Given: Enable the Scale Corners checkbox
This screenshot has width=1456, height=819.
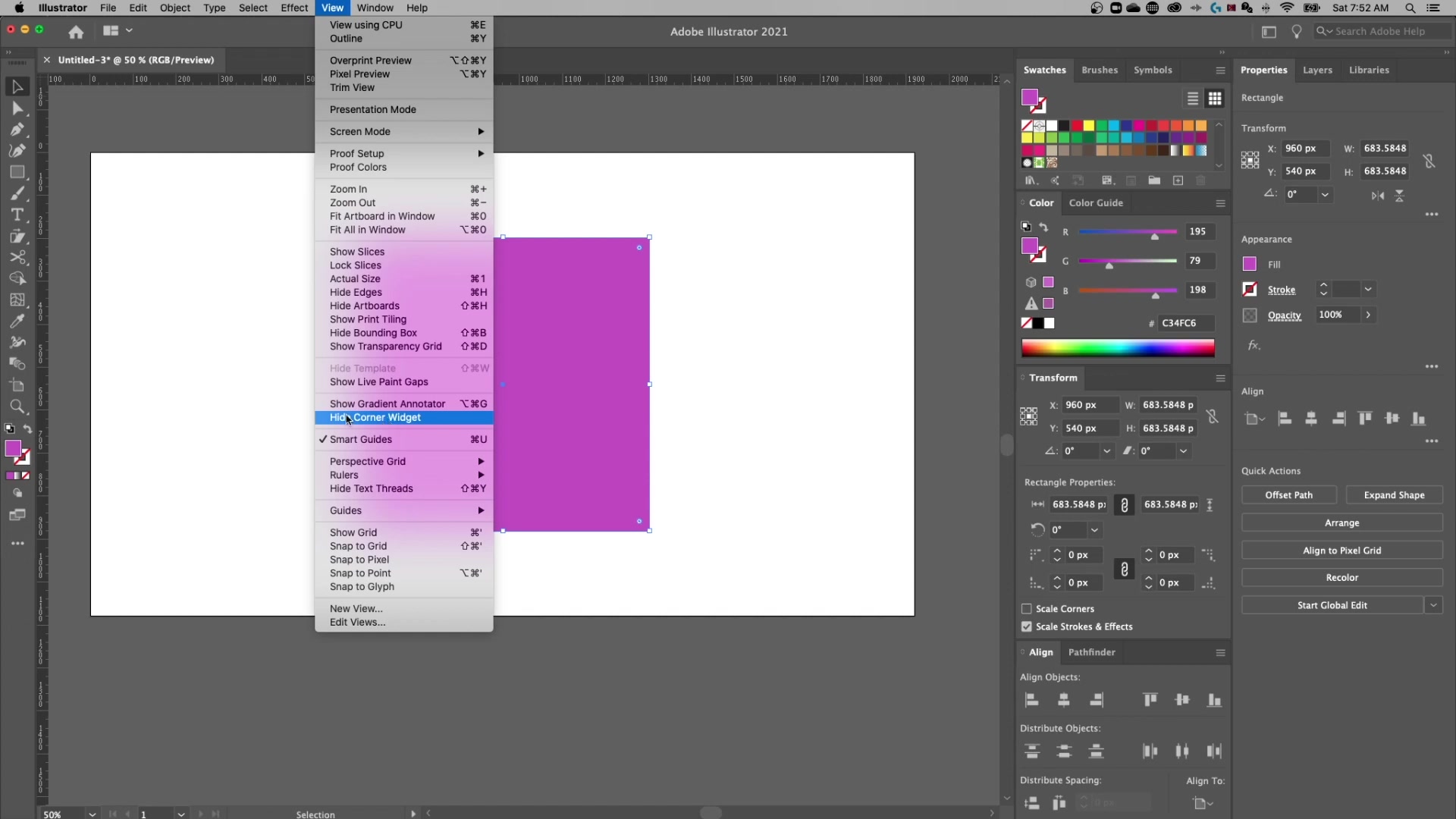Looking at the screenshot, I should (1027, 609).
